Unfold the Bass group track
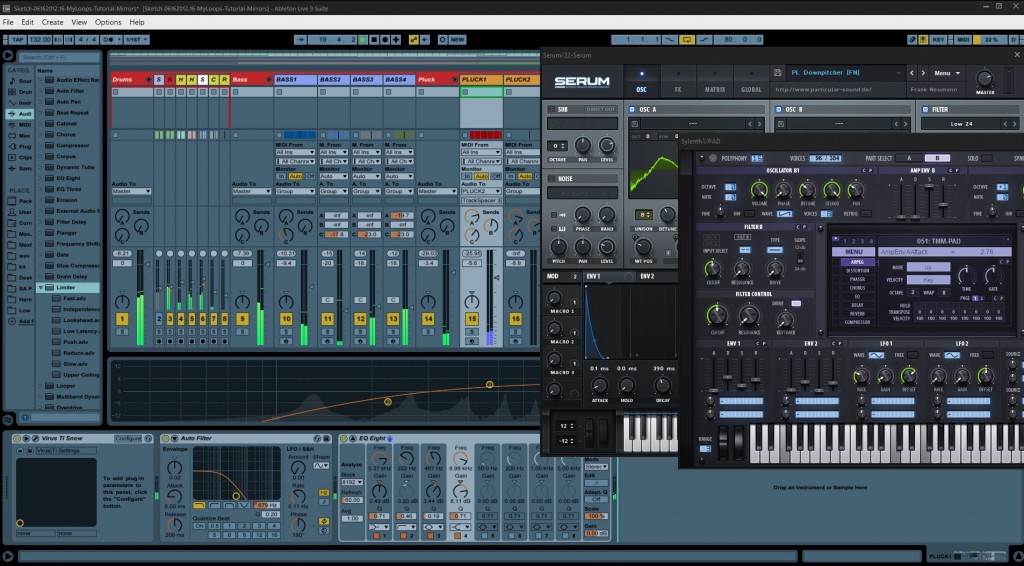The width and height of the screenshot is (1024, 566). pos(268,80)
